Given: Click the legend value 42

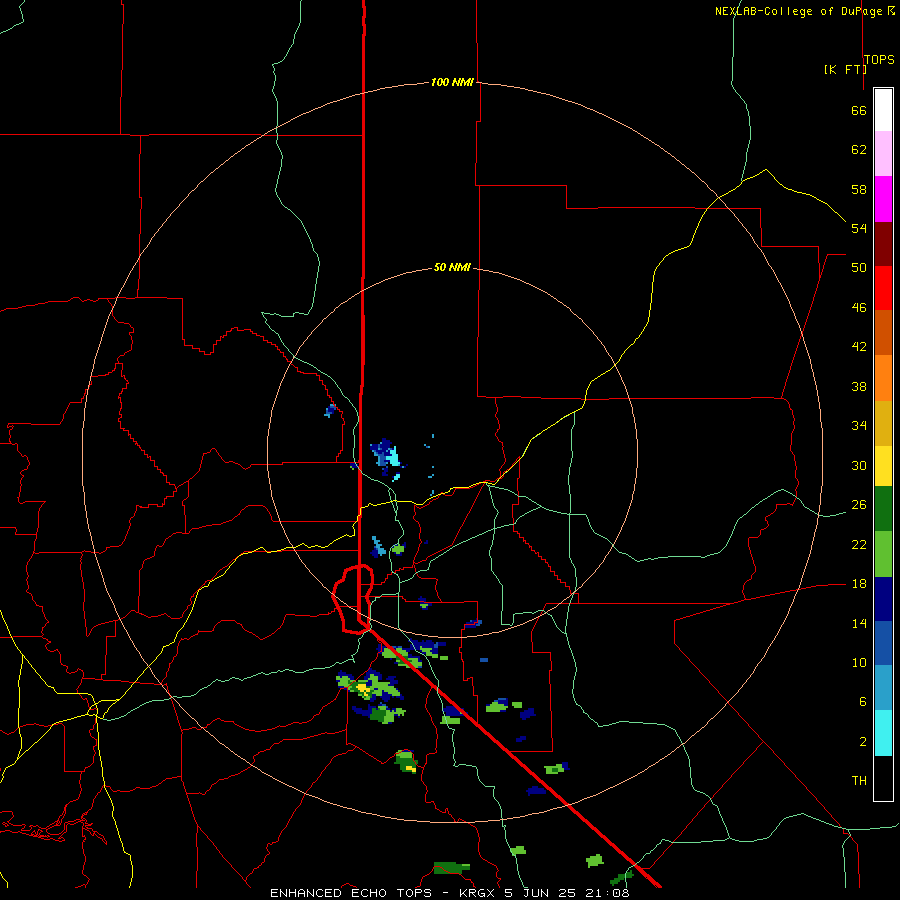Looking at the screenshot, I should pos(859,347).
